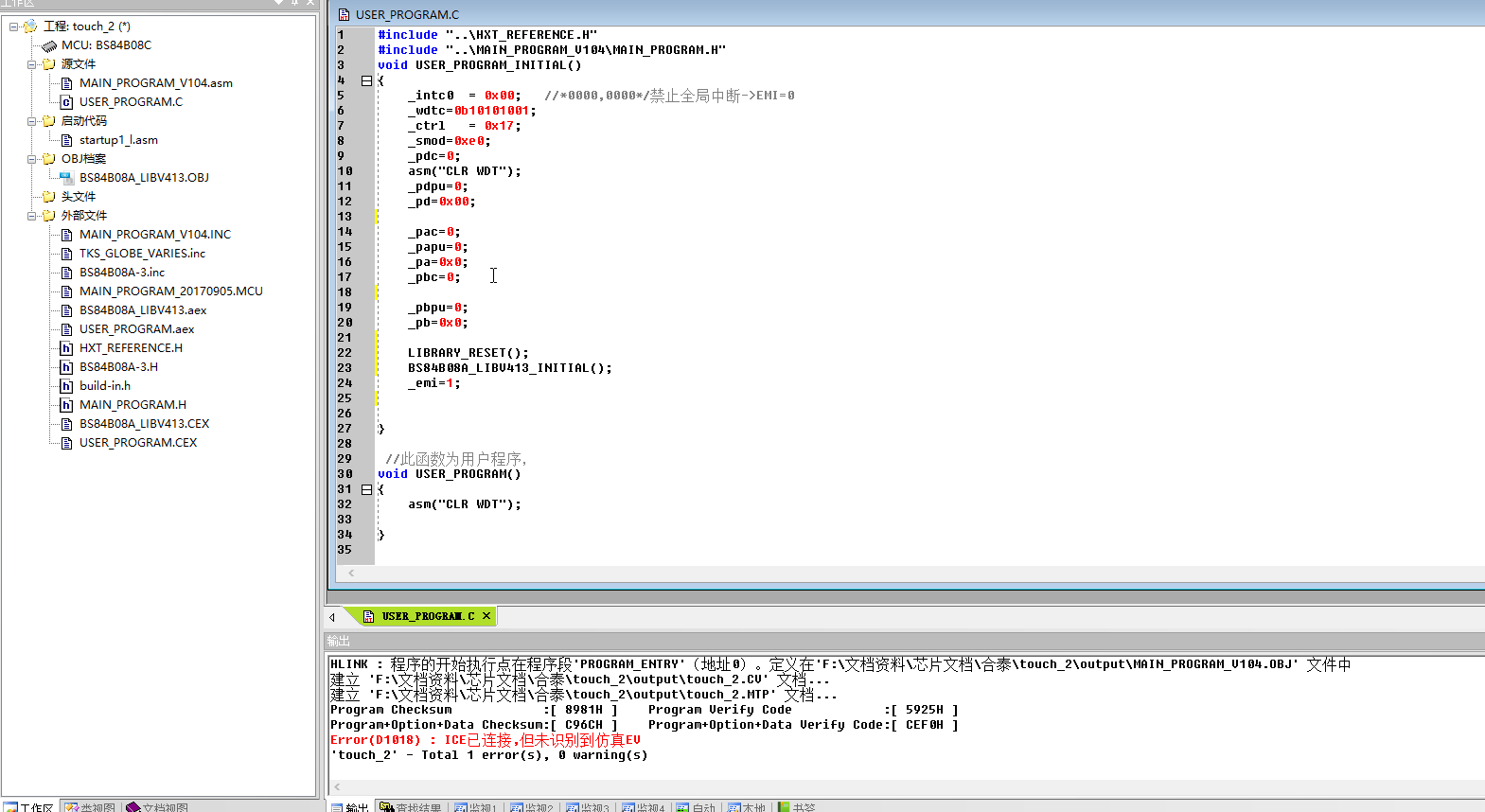The image size is (1485, 812).
Task: Click the MCU chip icon
Action: [x=49, y=45]
